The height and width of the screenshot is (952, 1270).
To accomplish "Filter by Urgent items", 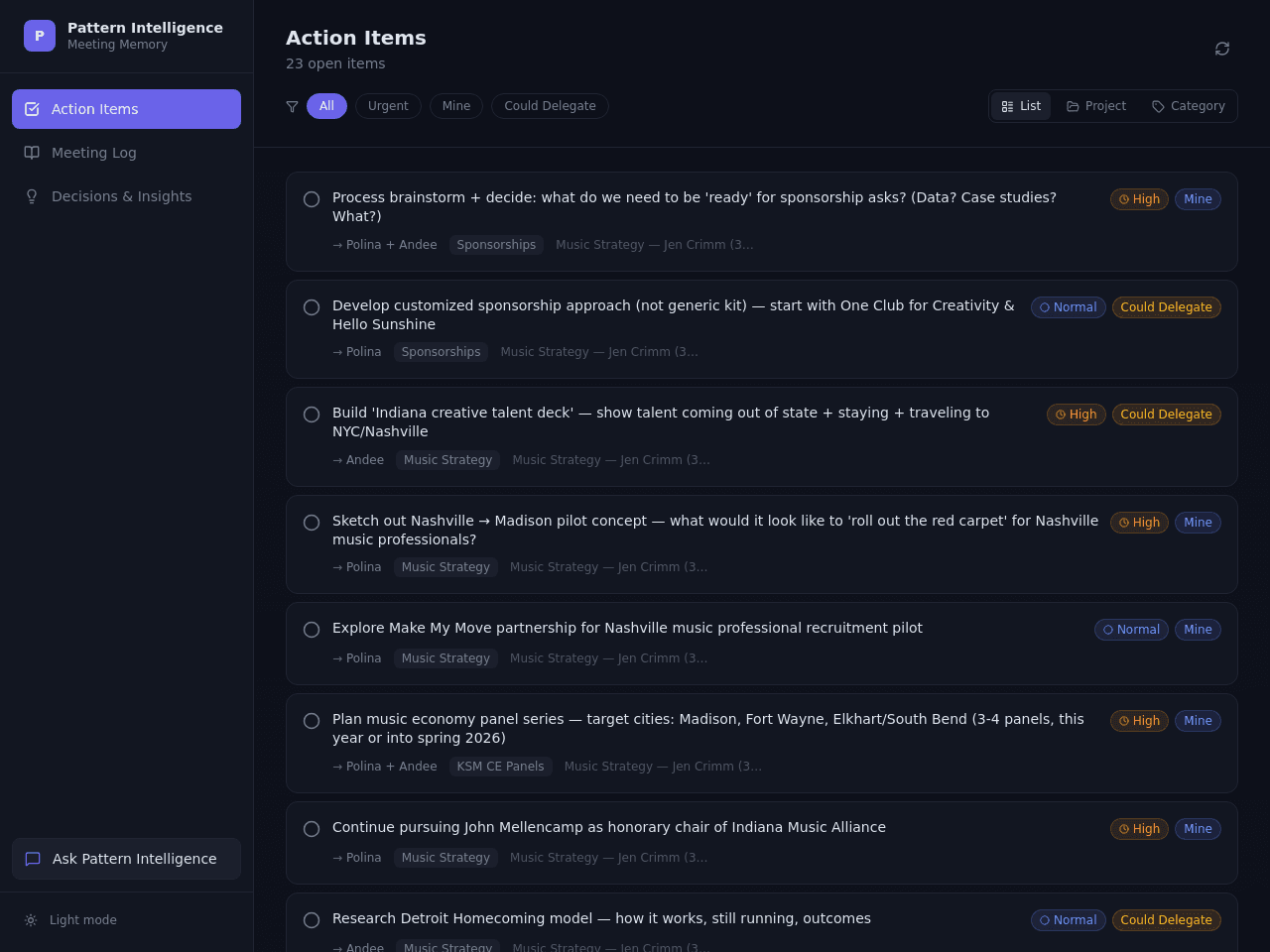I will tap(388, 106).
